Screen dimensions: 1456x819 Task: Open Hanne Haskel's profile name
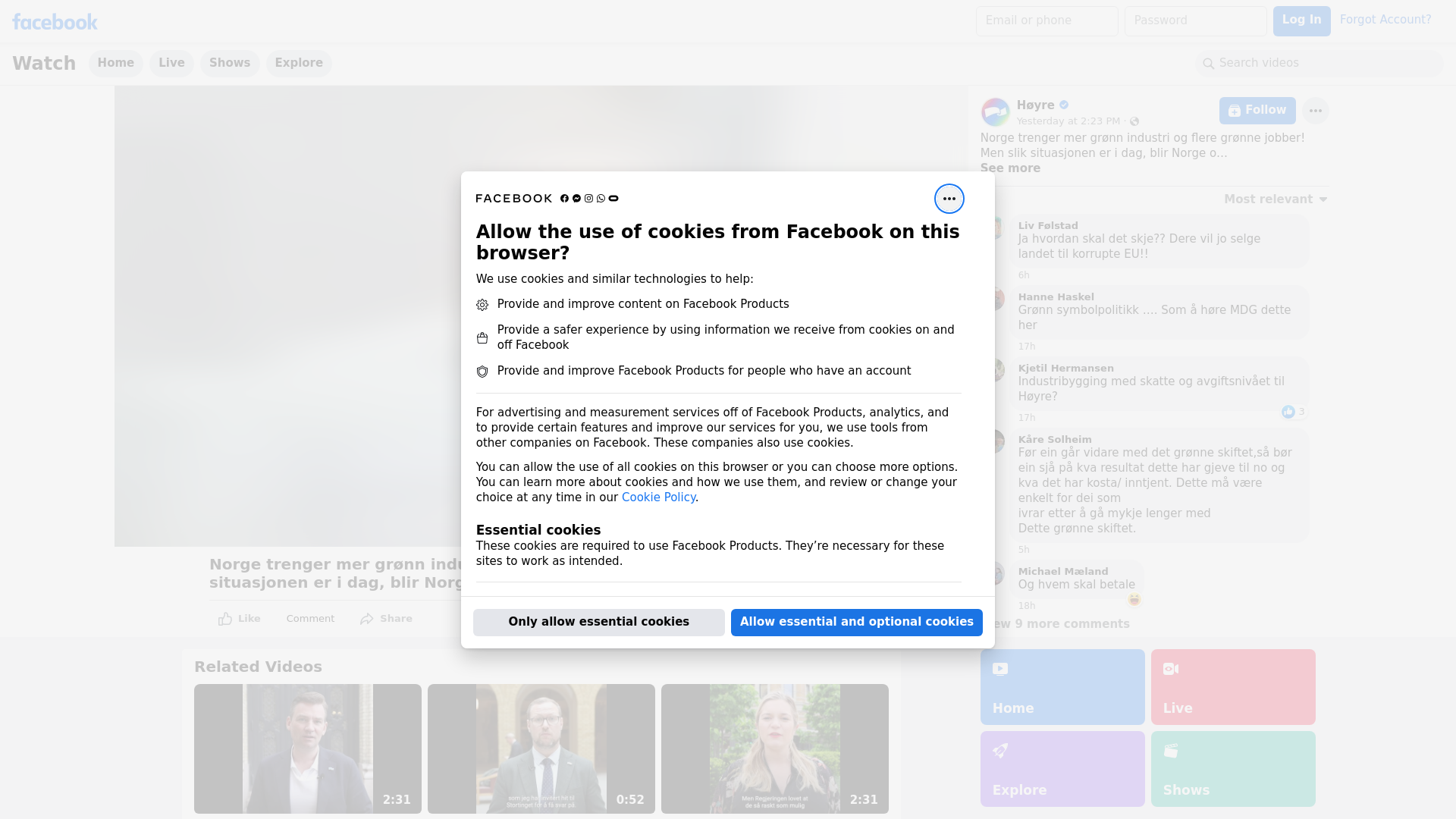[1056, 297]
